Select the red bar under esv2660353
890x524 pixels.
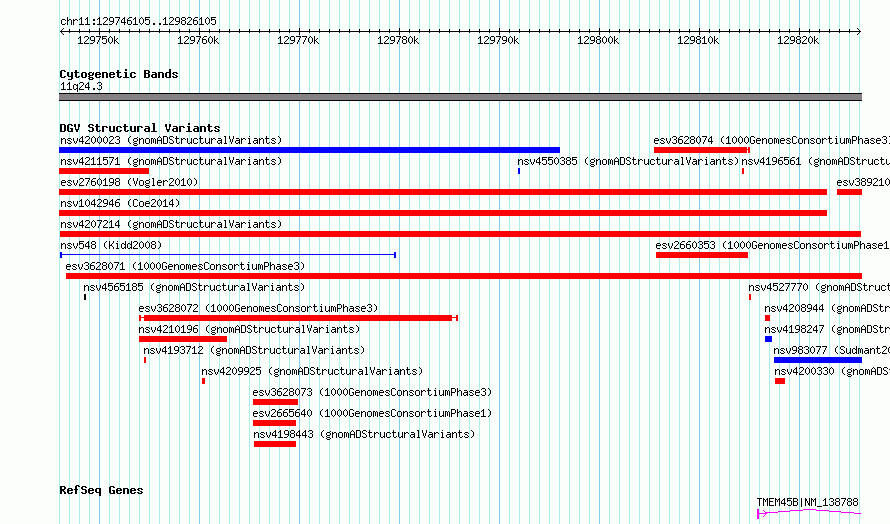(702, 255)
